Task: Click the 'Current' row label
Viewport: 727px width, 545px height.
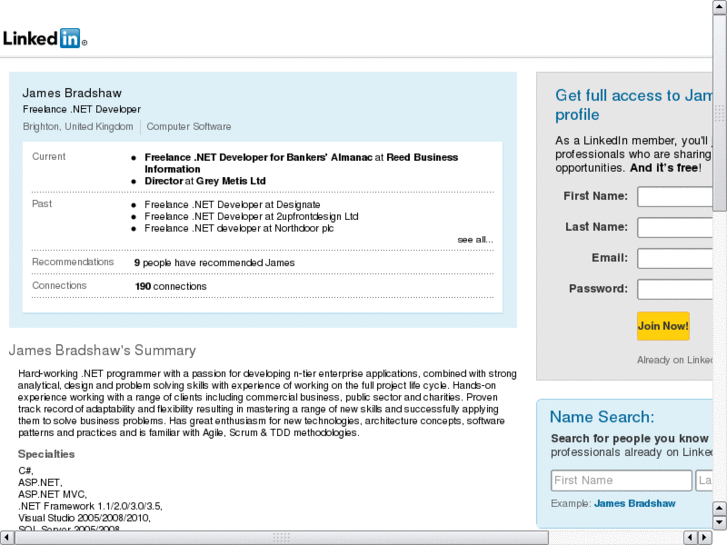Action: coord(49,157)
